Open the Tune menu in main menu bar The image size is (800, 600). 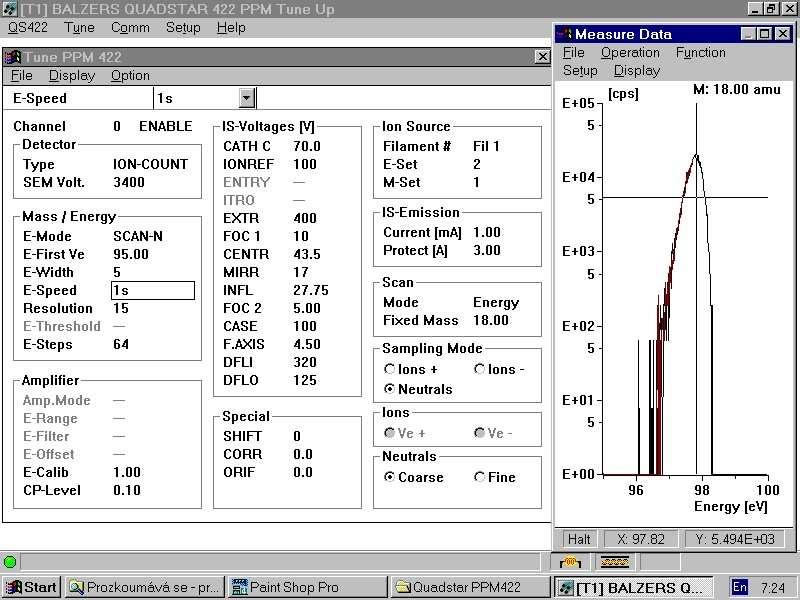tap(79, 28)
